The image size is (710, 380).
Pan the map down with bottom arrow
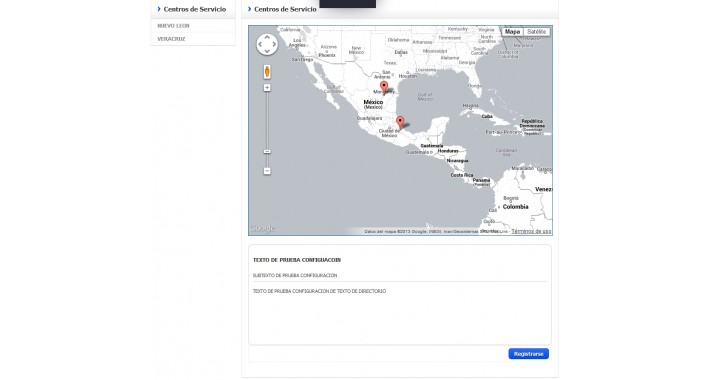pyautogui.click(x=267, y=52)
